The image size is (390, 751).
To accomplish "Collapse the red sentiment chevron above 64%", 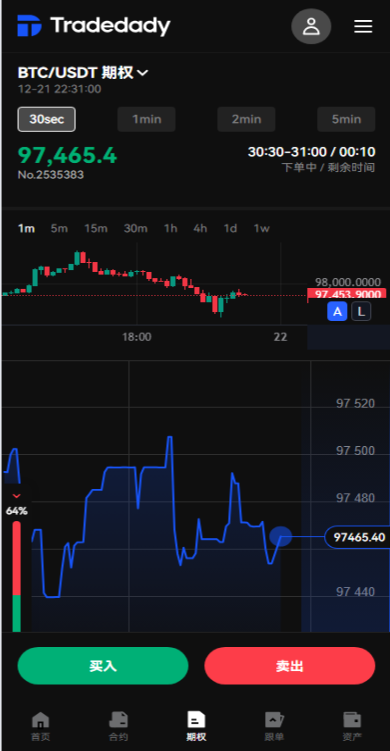I will pos(17,496).
